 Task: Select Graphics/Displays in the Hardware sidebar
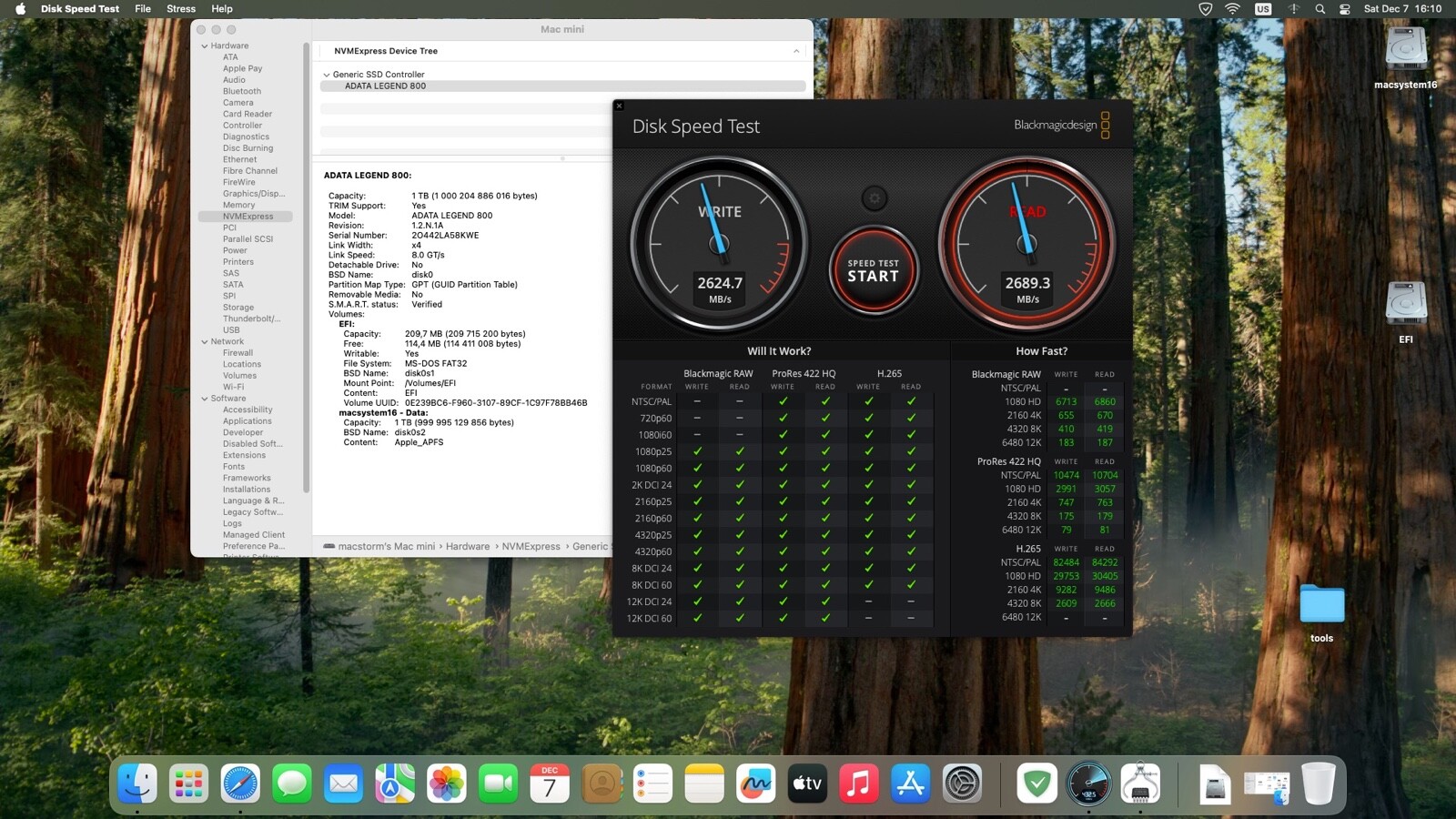tap(254, 194)
